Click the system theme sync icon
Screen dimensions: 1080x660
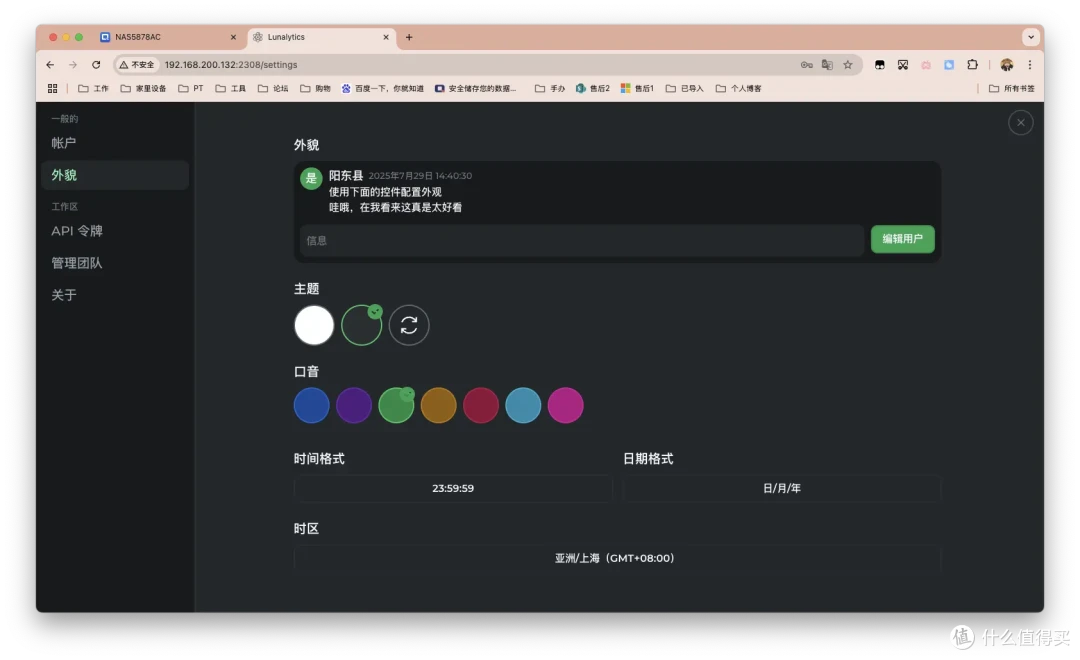click(x=409, y=325)
